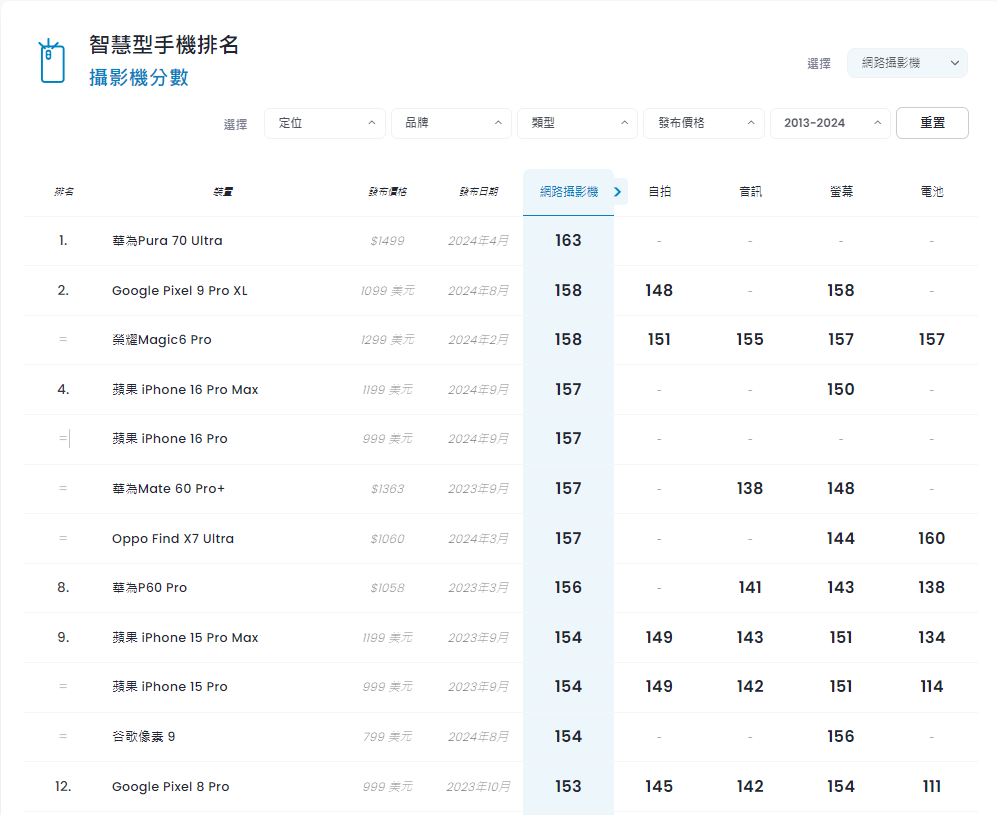Sort by 發布日期 column header
Screen dimensions: 997x815
(478, 191)
